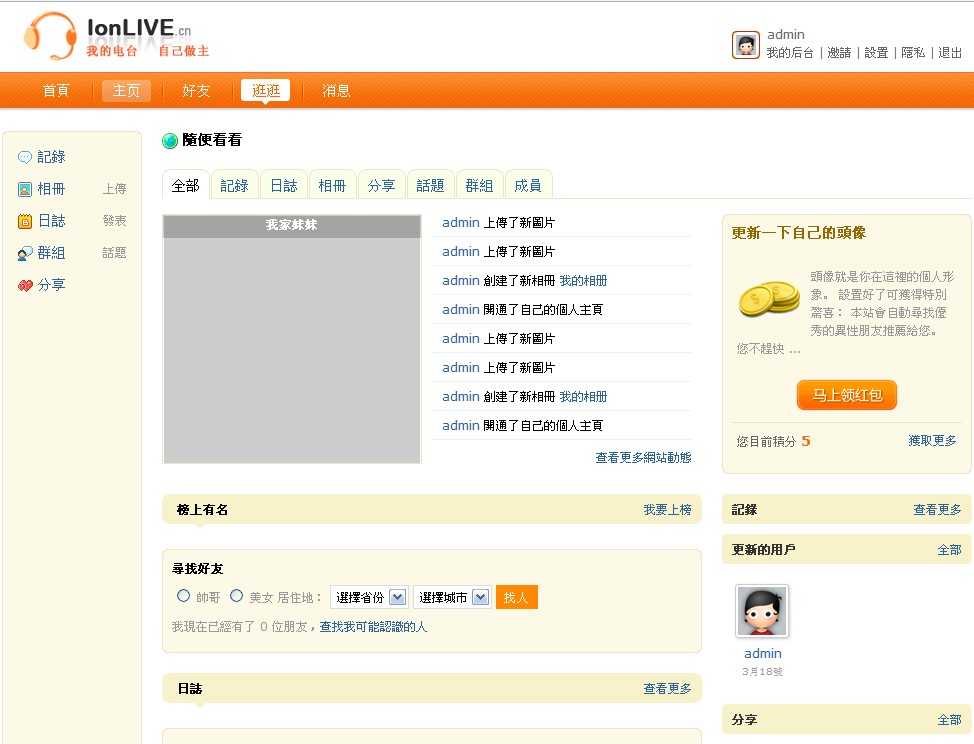Open the 選擇省份 dropdown
The width and height of the screenshot is (974, 744).
tap(369, 597)
